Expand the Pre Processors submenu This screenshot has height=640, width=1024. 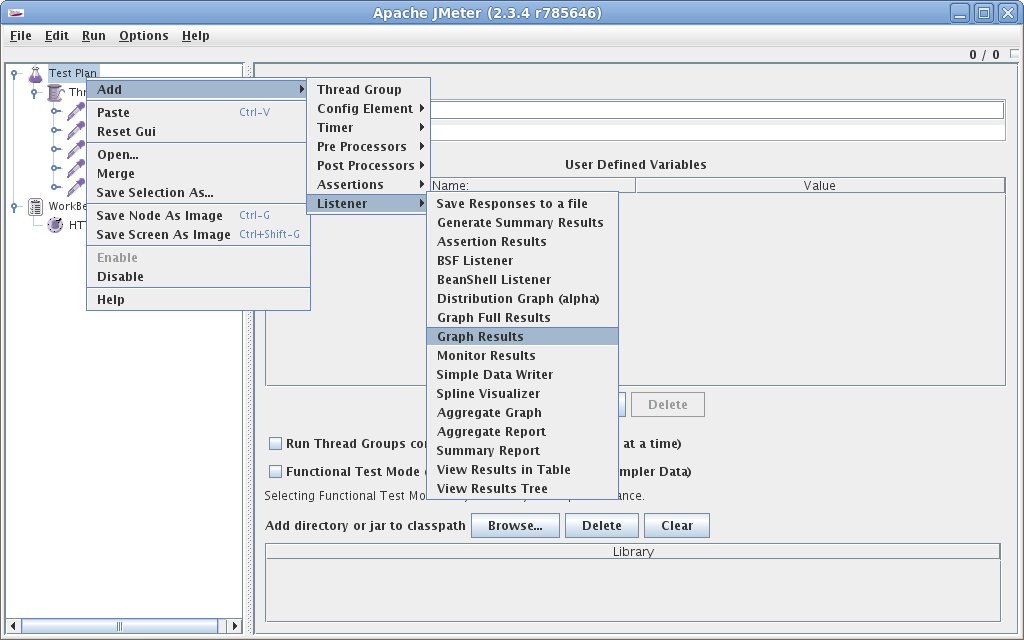(368, 146)
